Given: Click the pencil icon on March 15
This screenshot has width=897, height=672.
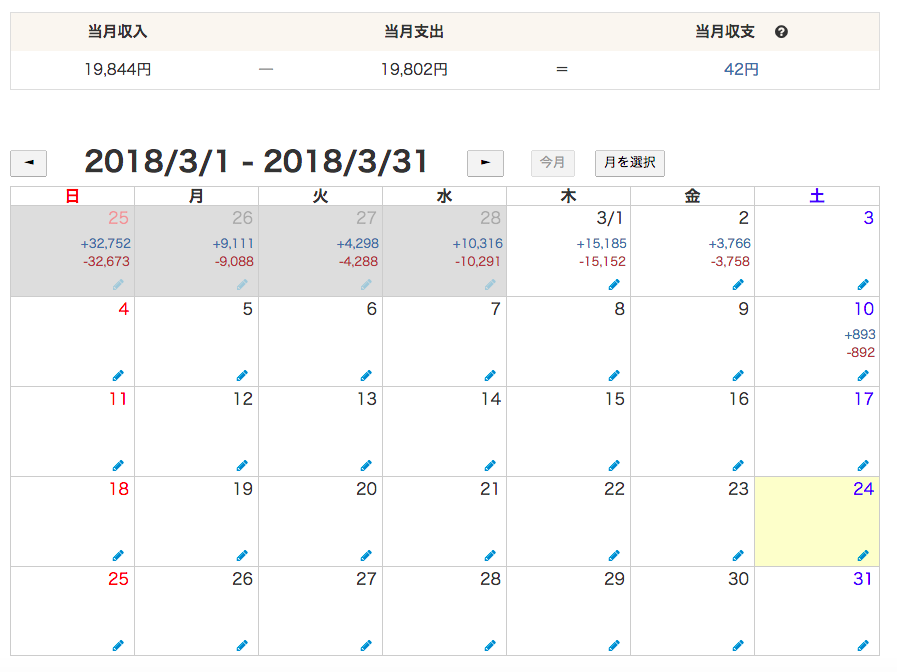Looking at the screenshot, I should pyautogui.click(x=614, y=465).
